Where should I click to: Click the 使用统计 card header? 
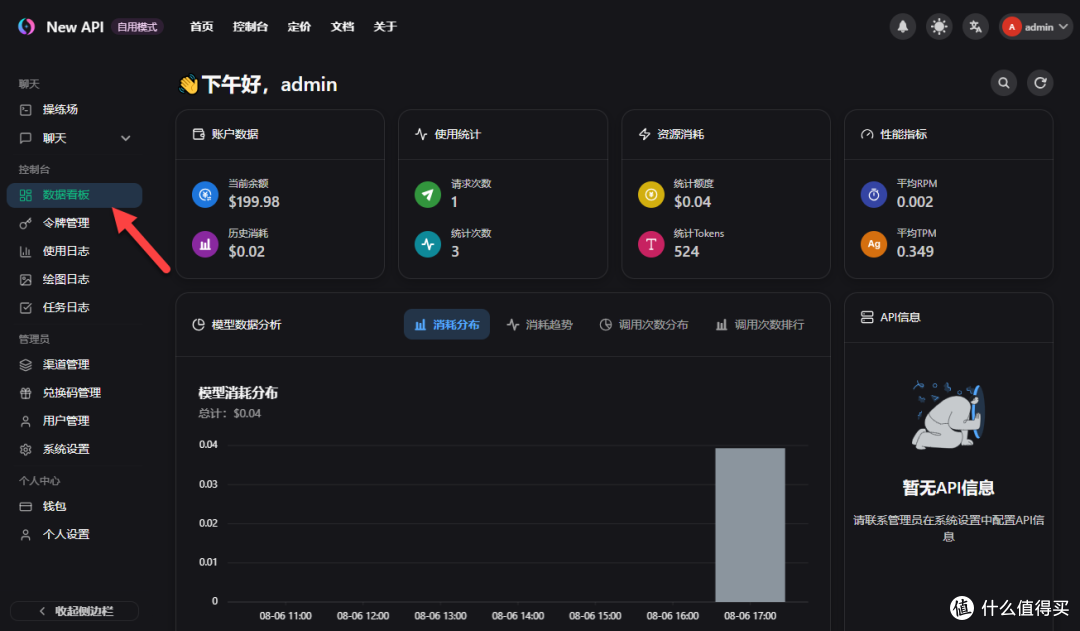tap(503, 134)
